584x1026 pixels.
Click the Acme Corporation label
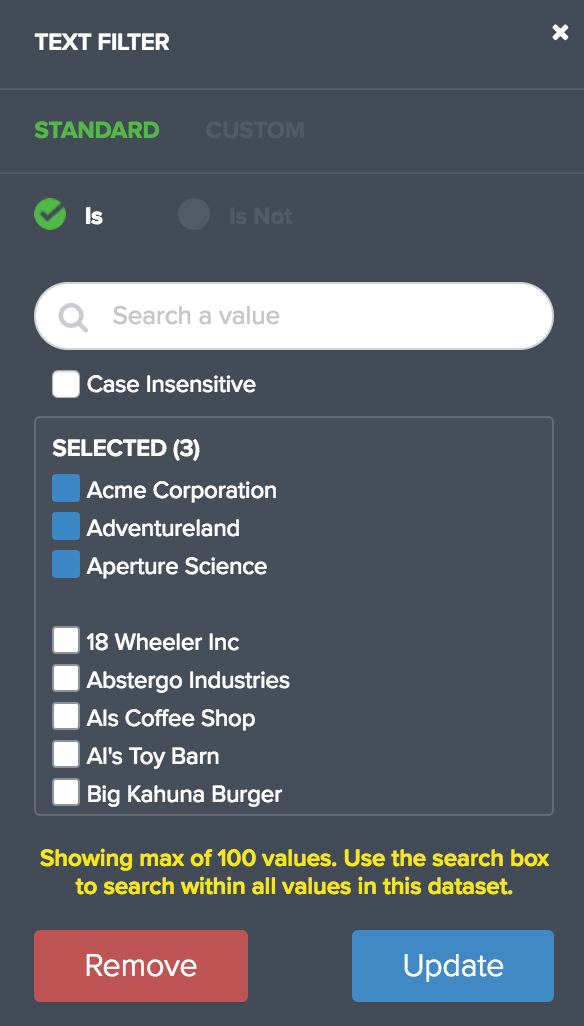(181, 490)
